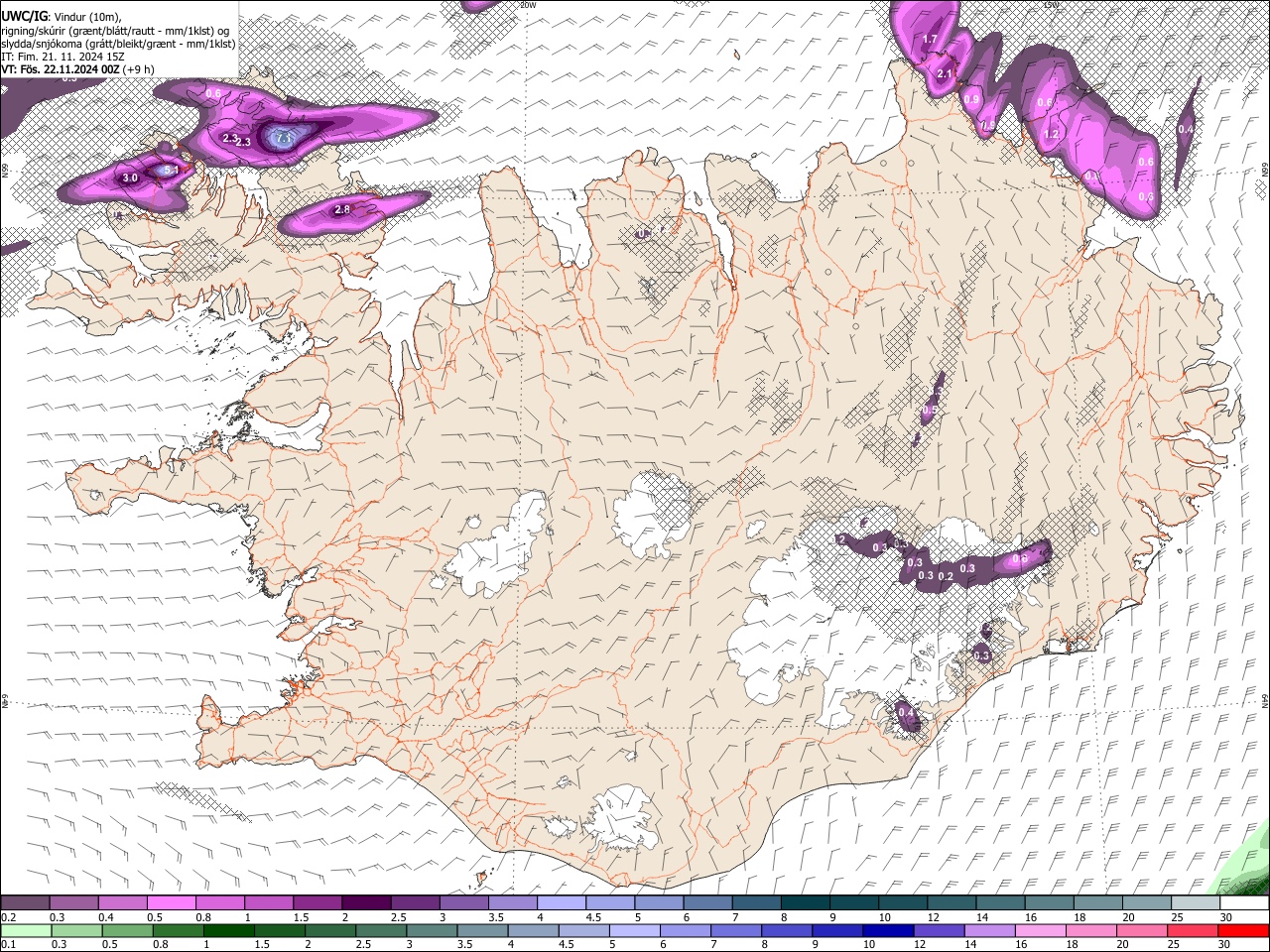This screenshot has width=1270, height=952.
Task: Click the 1.7 precipitation value on the map
Action: pos(930,40)
